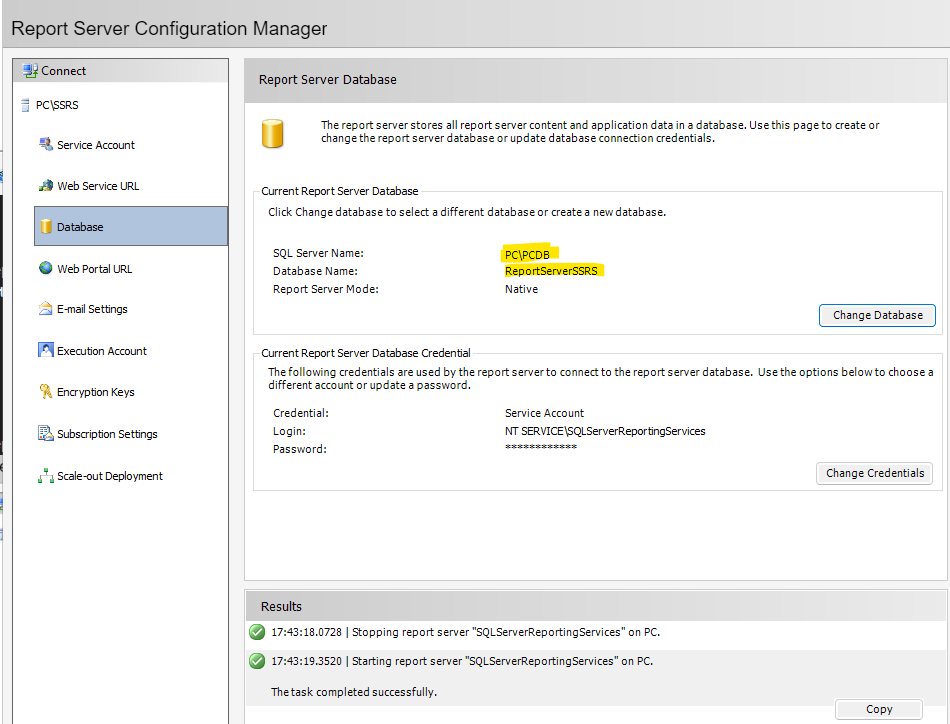Click the Web Service URL icon
The height and width of the screenshot is (724, 950).
(45, 185)
